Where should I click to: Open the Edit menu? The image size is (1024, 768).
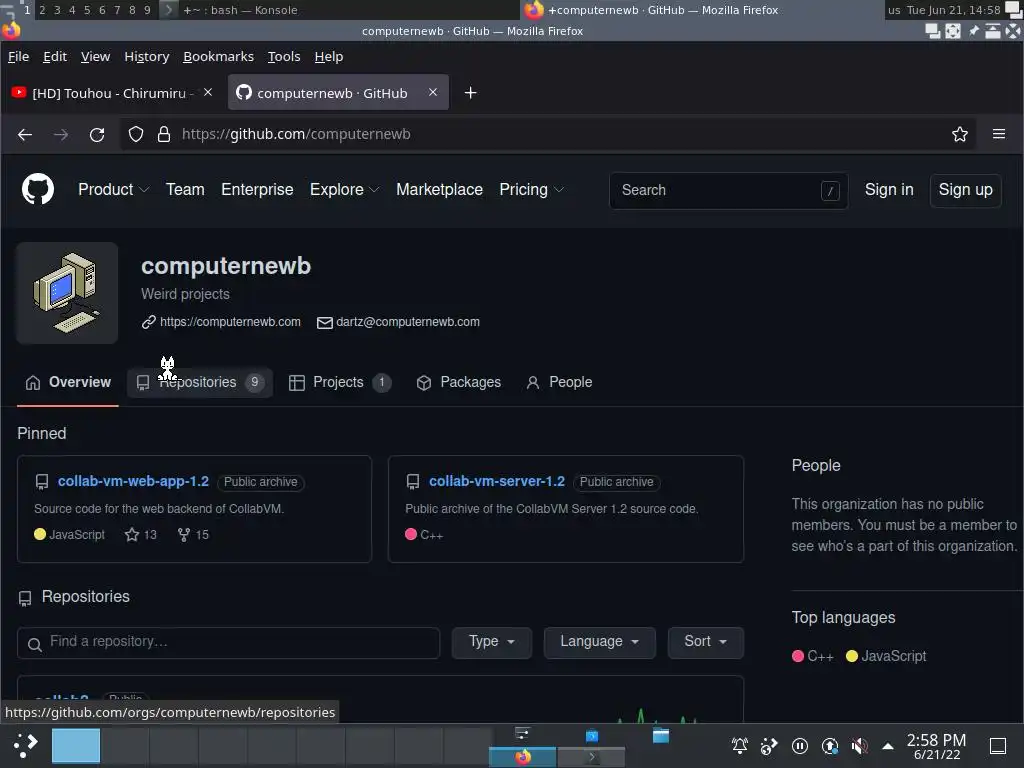[x=55, y=57]
